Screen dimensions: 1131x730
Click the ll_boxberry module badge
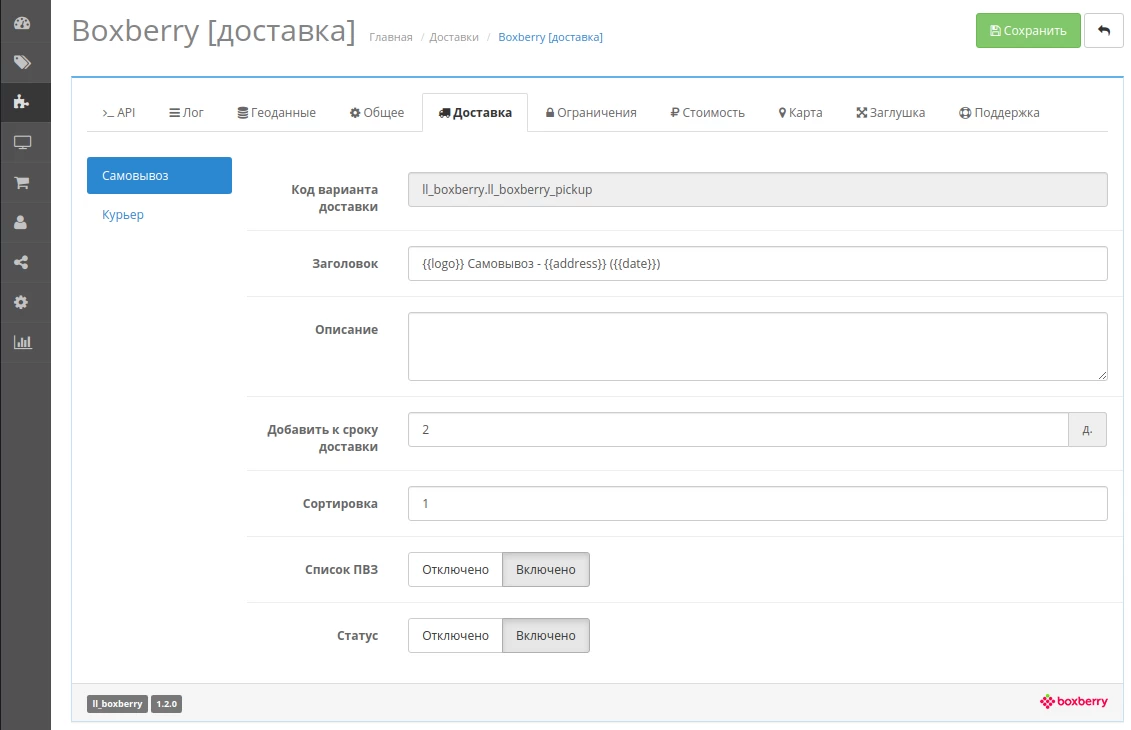pos(118,704)
